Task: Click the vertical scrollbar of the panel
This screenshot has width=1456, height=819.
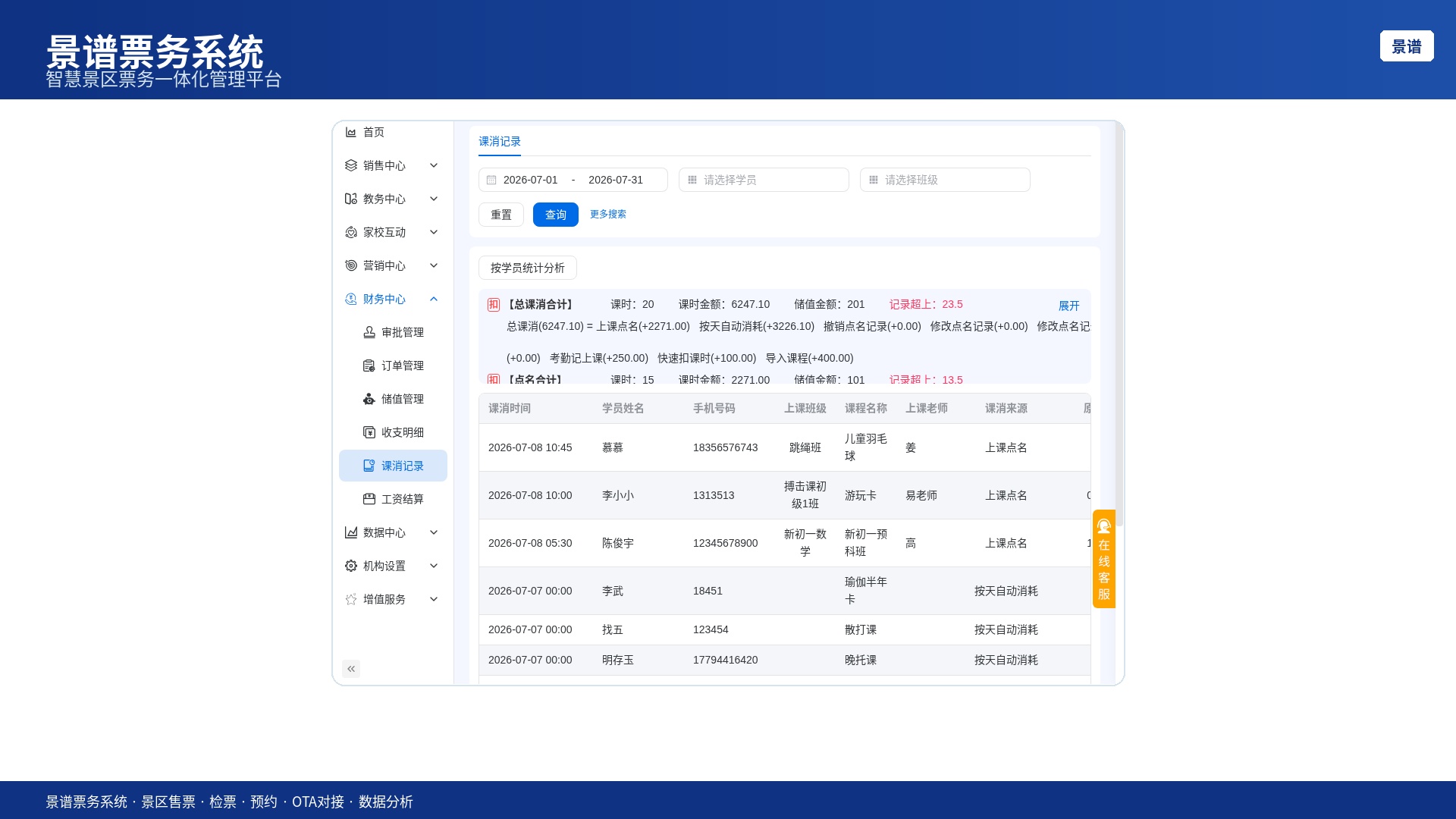Action: 1119,325
